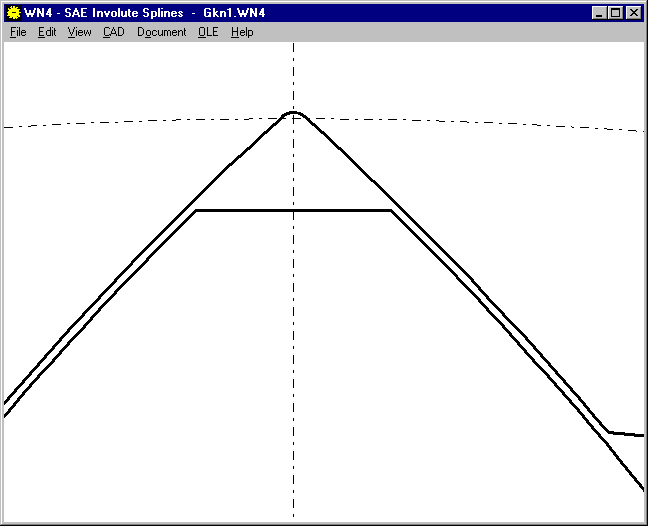648x526 pixels.
Task: Maximize the WN4 window
Action: coord(615,13)
